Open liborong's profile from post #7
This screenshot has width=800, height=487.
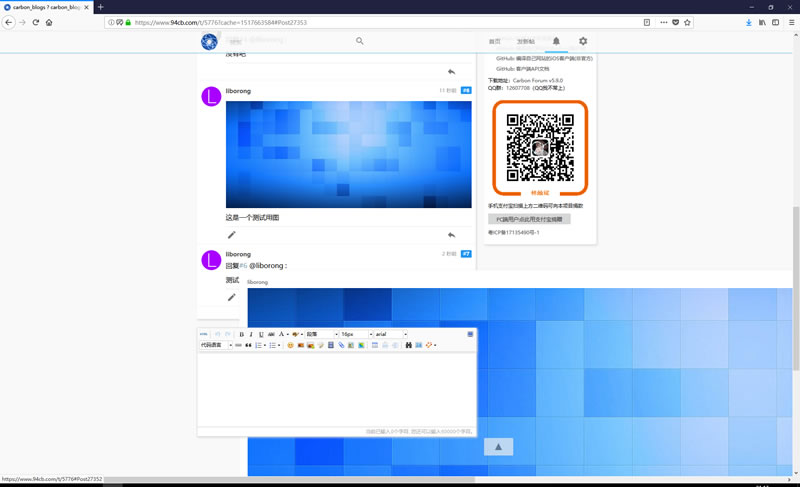[238, 254]
